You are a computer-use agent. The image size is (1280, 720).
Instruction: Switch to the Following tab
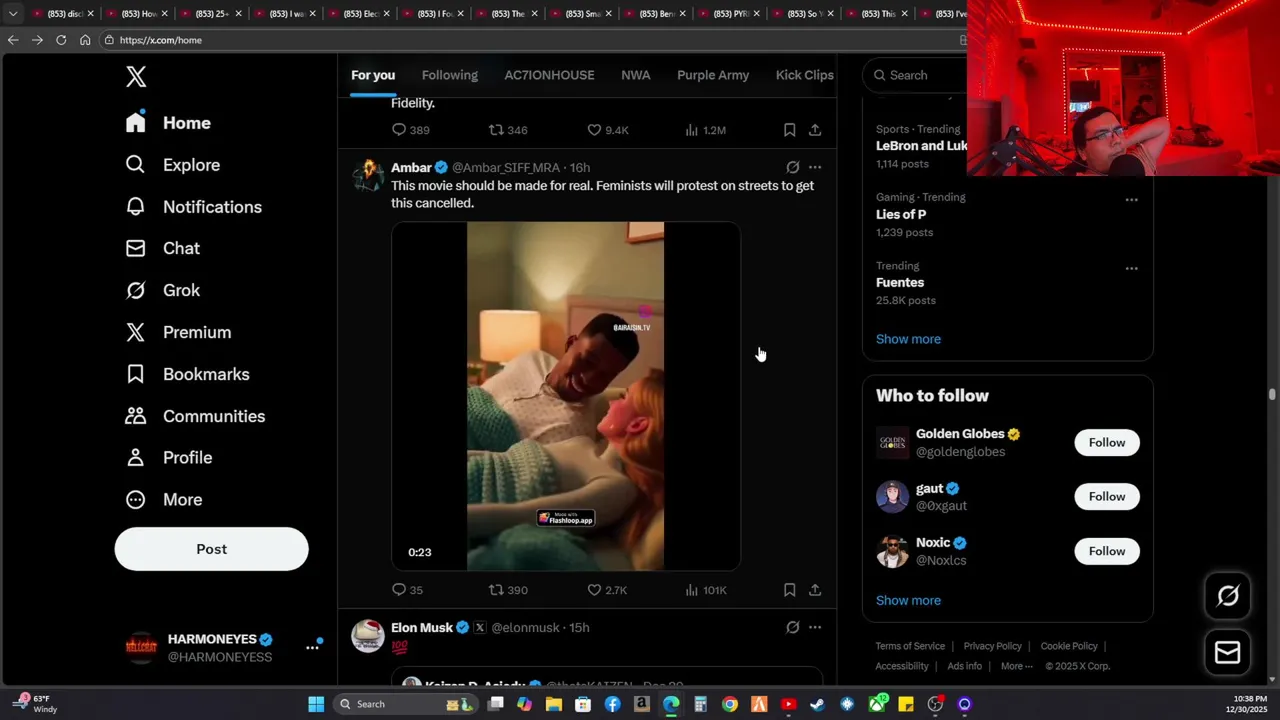pos(449,75)
